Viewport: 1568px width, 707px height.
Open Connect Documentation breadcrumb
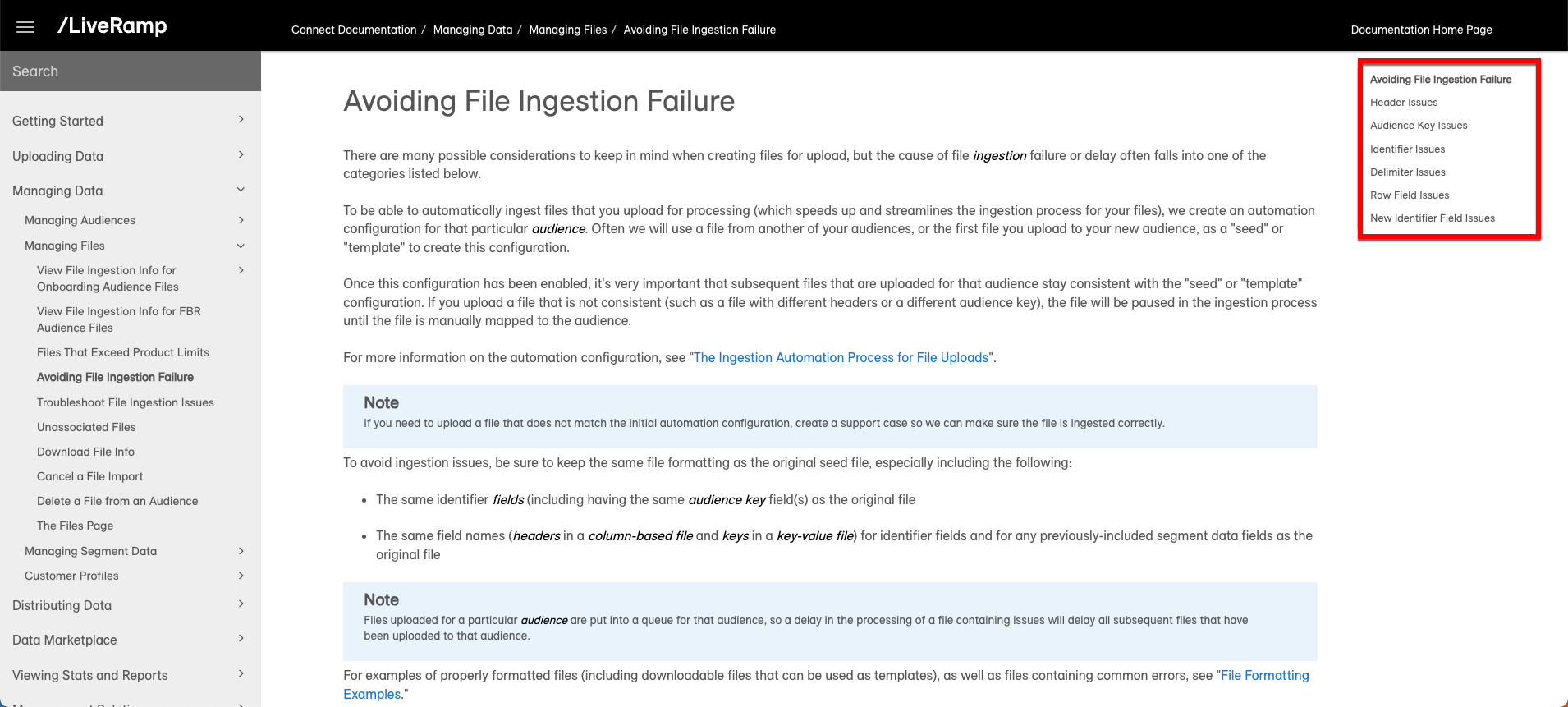click(x=354, y=30)
